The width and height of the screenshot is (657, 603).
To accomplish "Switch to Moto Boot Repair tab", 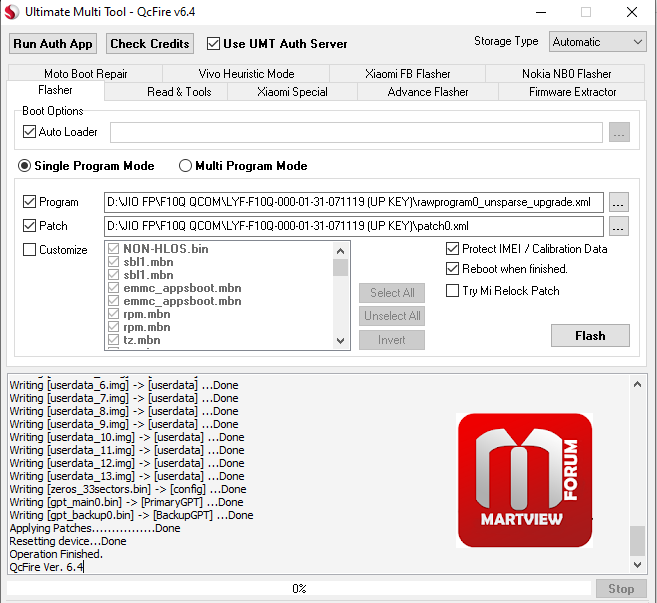I will [85, 74].
